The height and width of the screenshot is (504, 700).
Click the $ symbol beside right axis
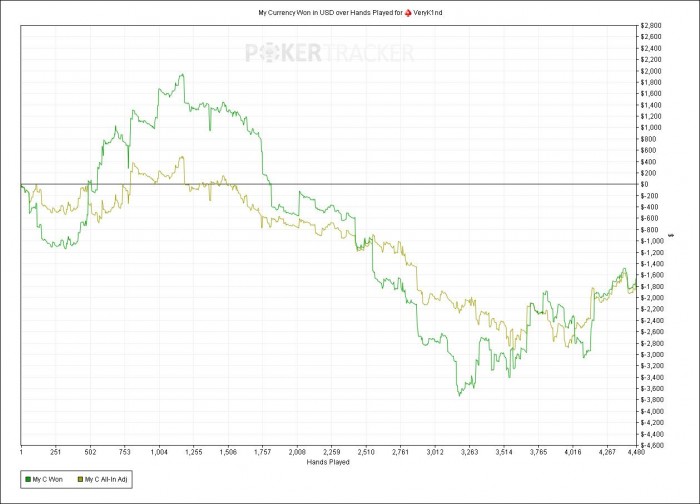click(672, 235)
